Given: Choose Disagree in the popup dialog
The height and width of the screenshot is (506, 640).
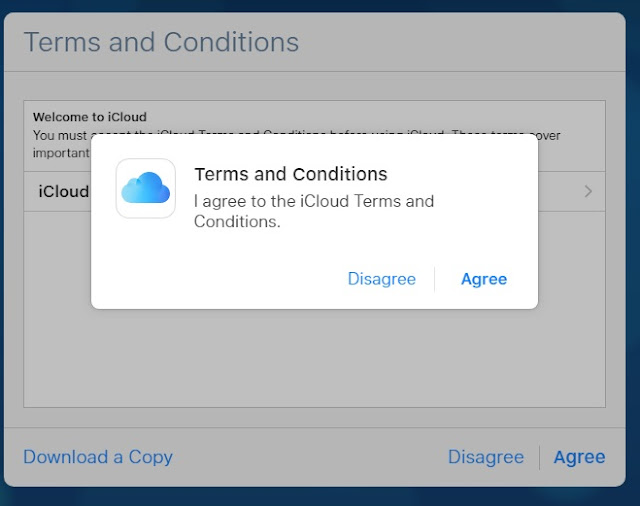Looking at the screenshot, I should [x=382, y=280].
